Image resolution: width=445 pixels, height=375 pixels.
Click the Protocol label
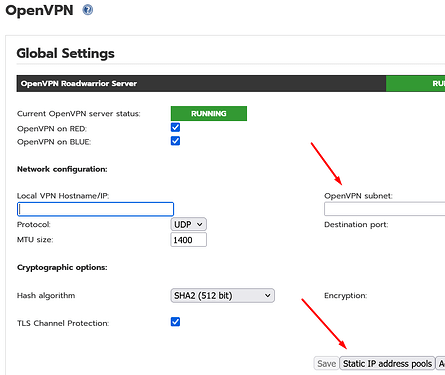(x=33, y=225)
